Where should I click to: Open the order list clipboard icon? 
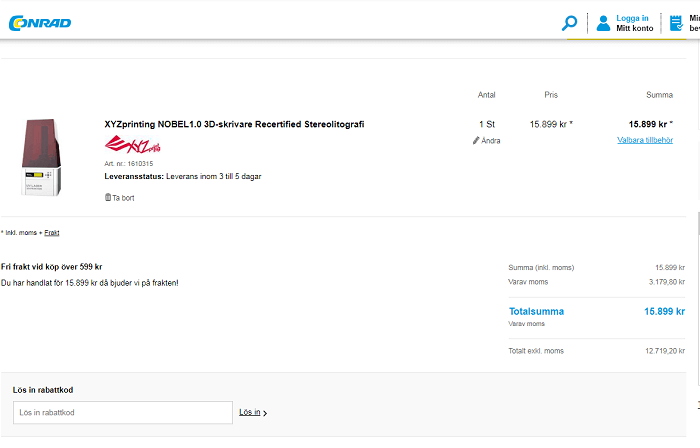[676, 23]
